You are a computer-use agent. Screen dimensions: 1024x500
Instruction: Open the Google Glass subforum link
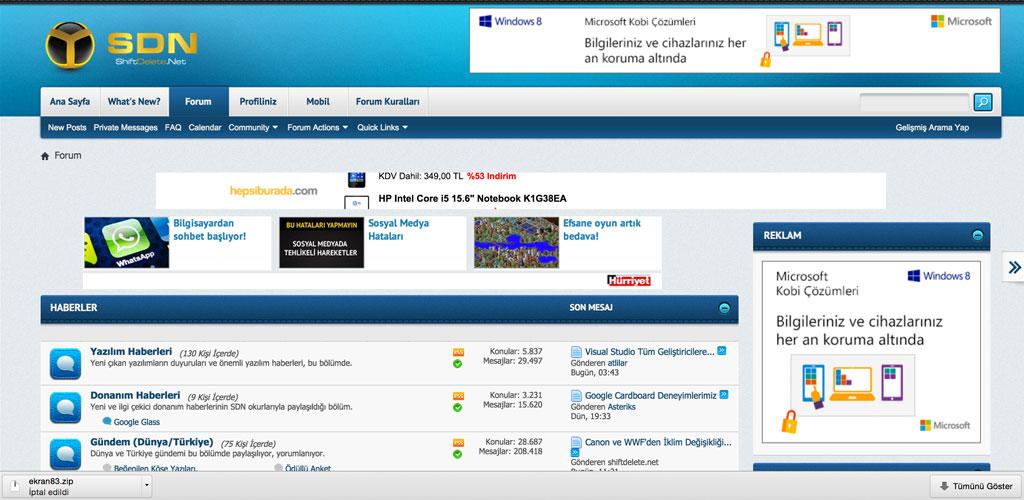[136, 422]
